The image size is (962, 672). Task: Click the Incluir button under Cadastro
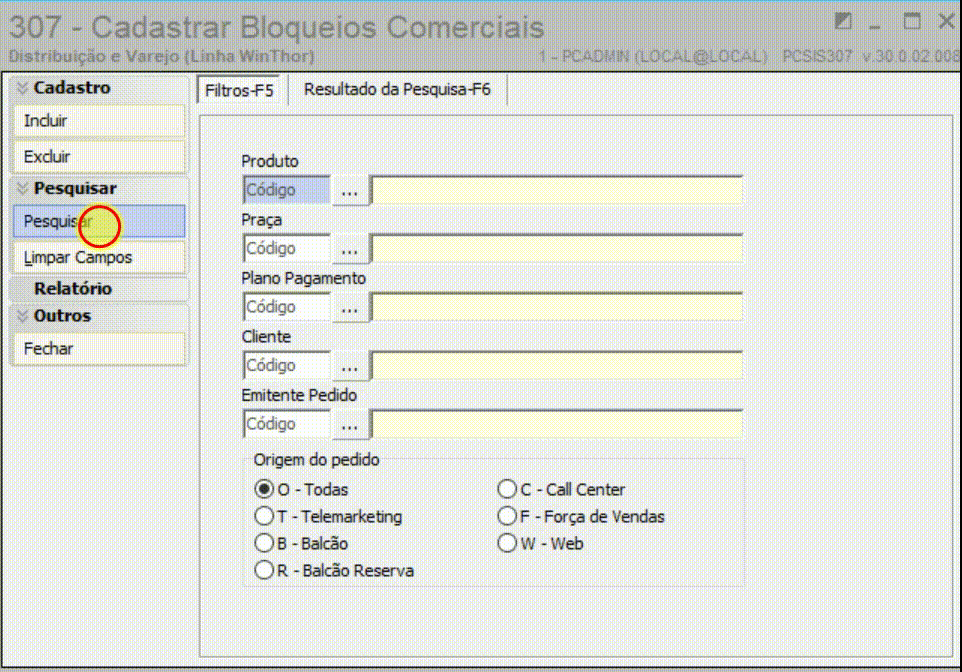coord(99,121)
